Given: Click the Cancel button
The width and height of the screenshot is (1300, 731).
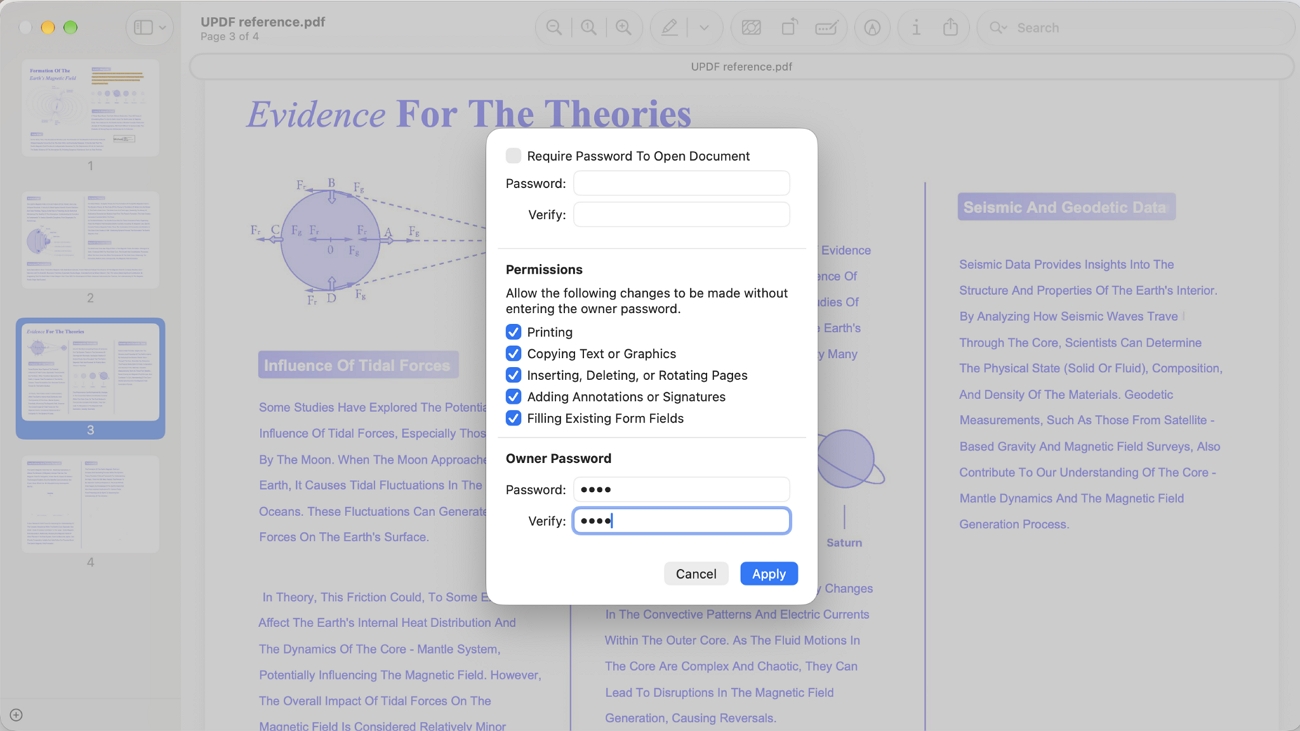Looking at the screenshot, I should tap(696, 574).
